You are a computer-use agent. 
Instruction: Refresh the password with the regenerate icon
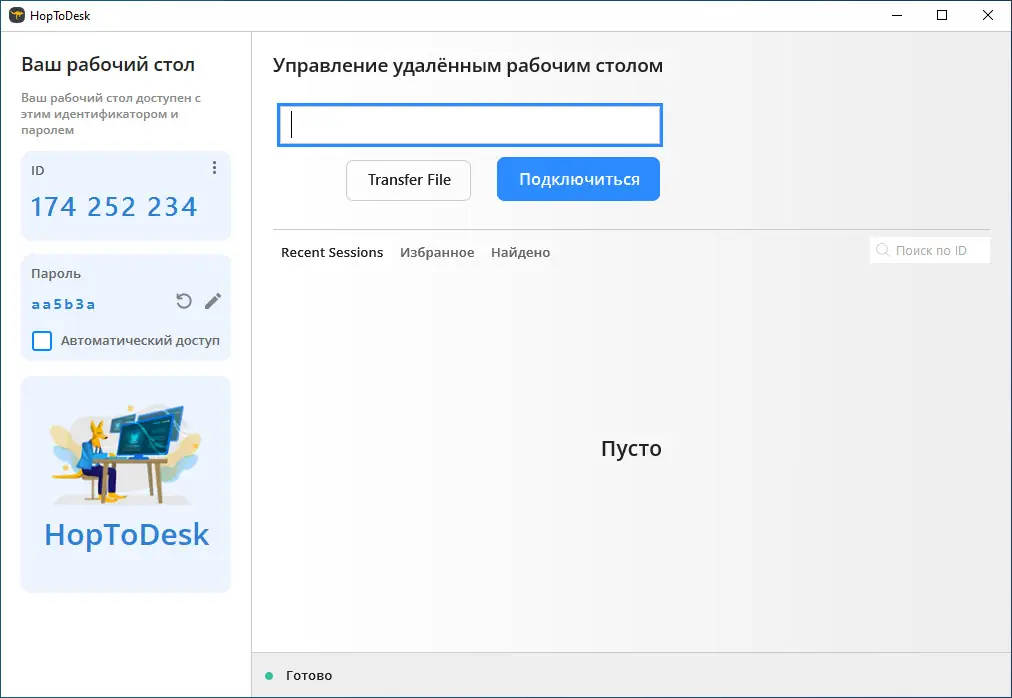click(184, 301)
